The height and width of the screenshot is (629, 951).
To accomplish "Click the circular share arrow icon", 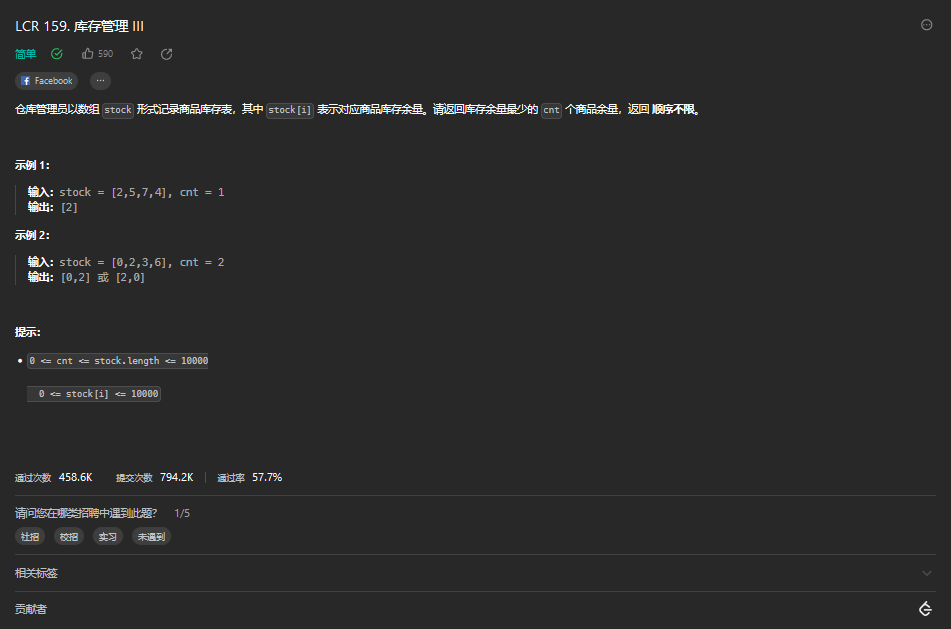I will pos(165,53).
